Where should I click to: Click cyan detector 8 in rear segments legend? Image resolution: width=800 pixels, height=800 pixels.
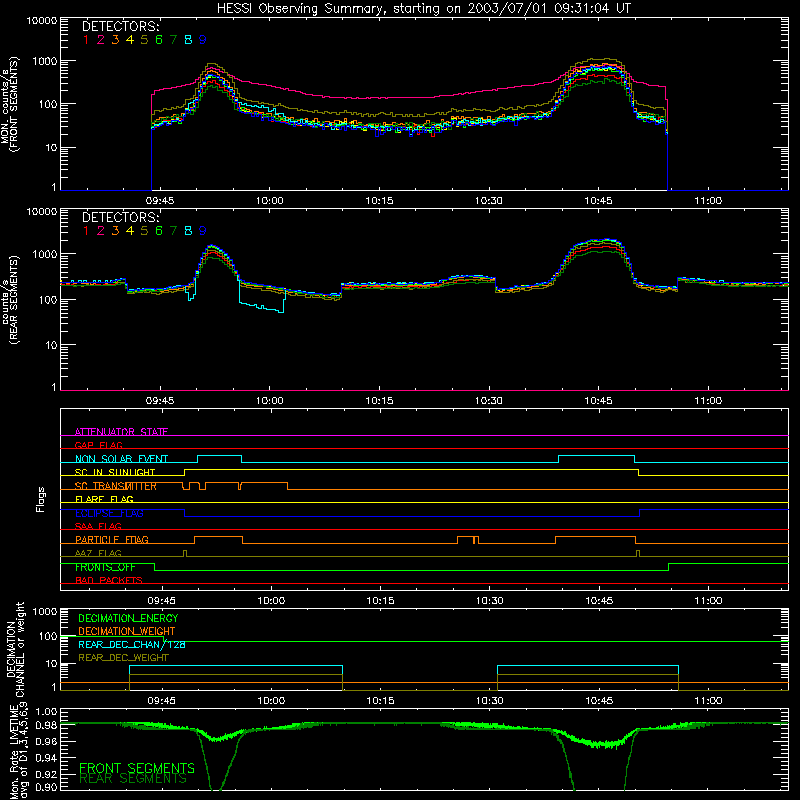[x=188, y=231]
